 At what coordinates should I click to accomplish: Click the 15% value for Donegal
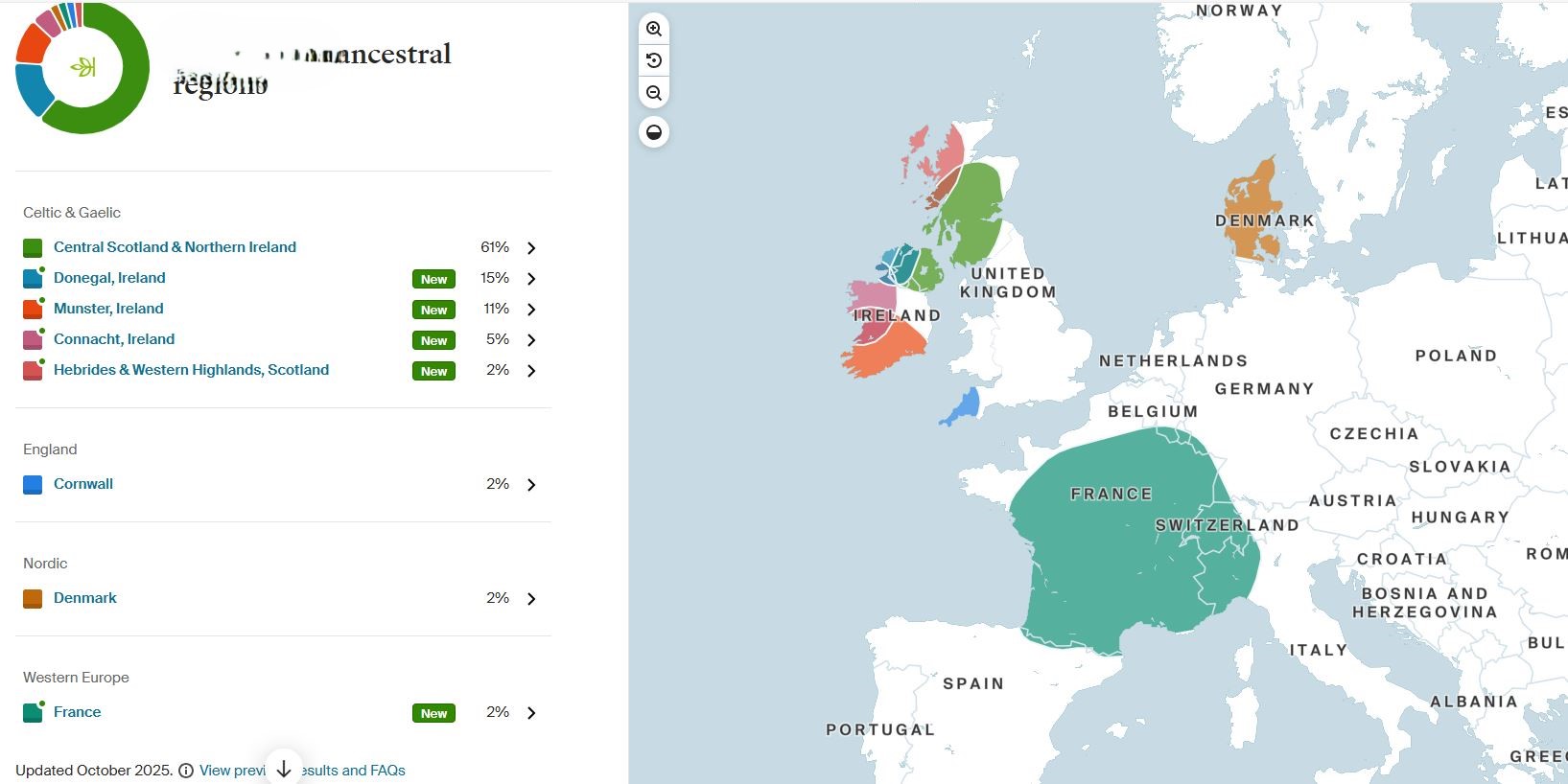tap(495, 278)
